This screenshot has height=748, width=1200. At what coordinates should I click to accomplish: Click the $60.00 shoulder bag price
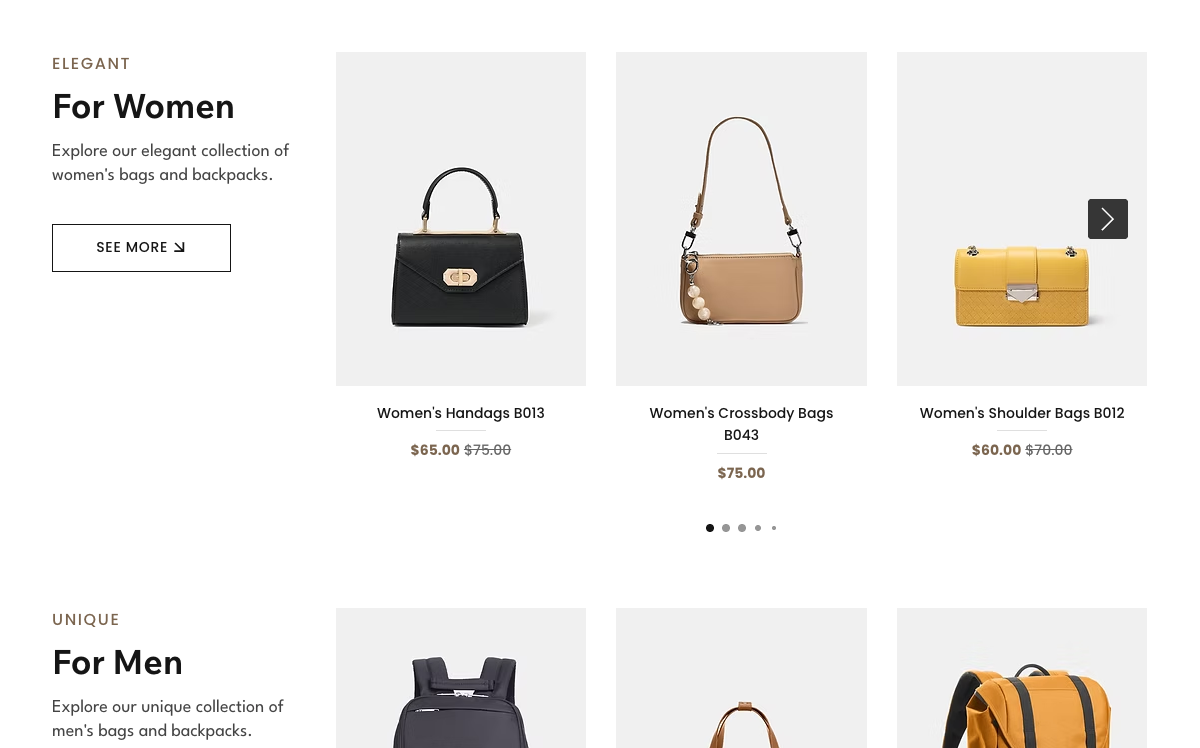[x=996, y=450]
